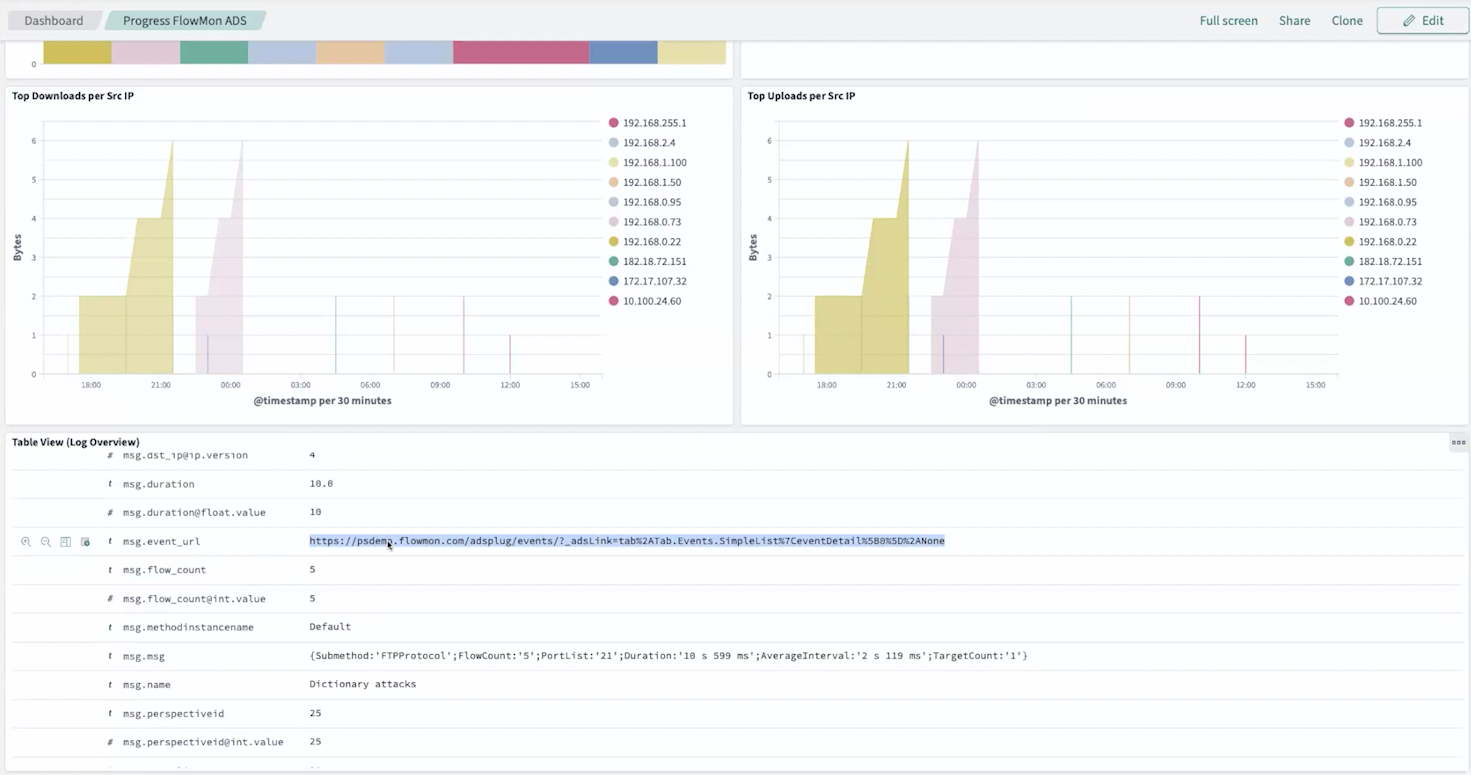The image size is (1471, 775).
Task: Select 172.17.107.32 label in Top Uploads legend
Action: [1391, 281]
